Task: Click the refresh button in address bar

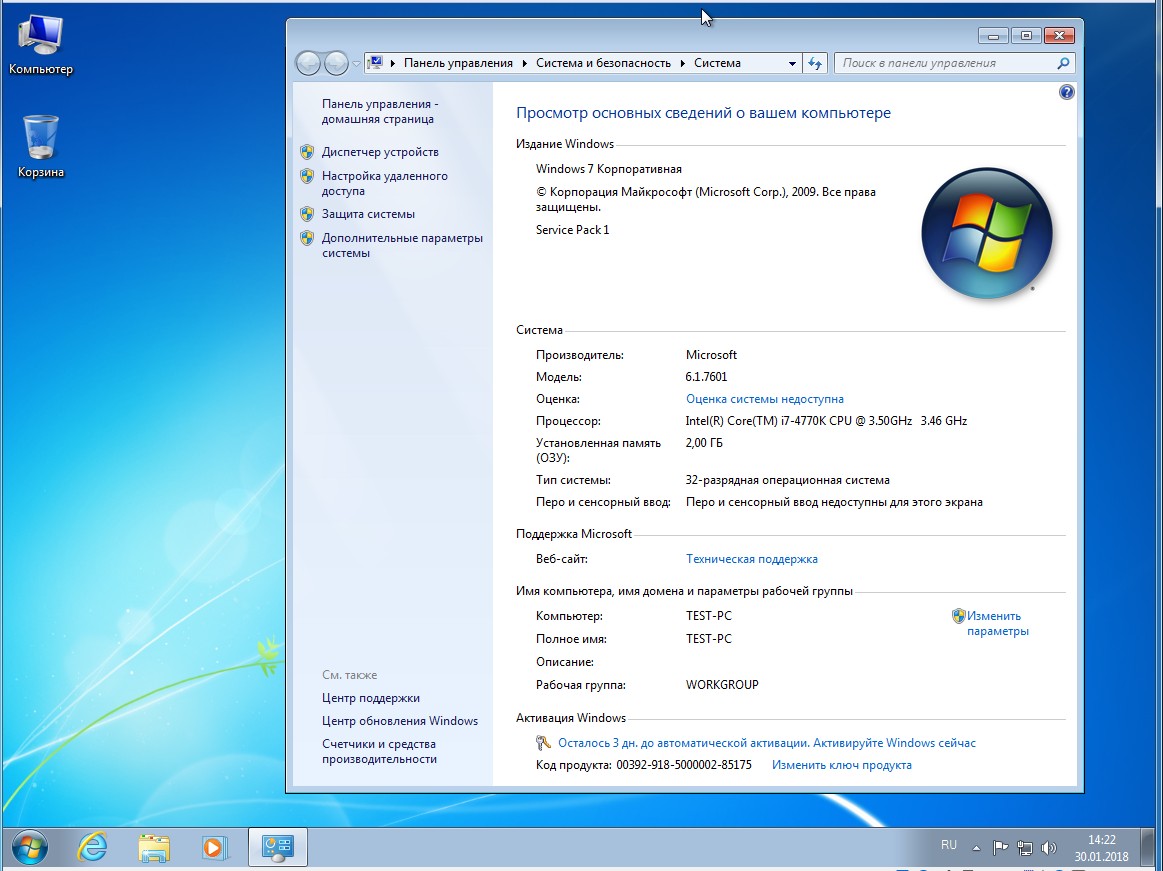Action: pos(815,63)
